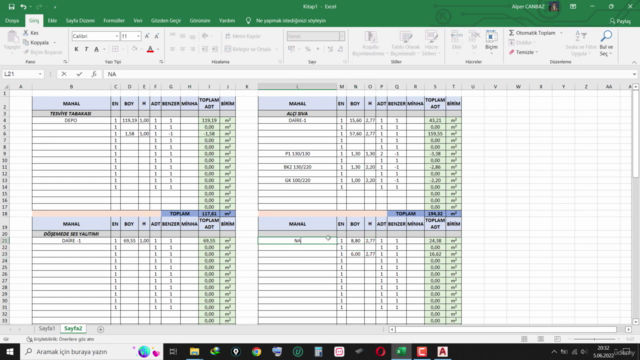Image resolution: width=640 pixels, height=360 pixels.
Task: Click Temizle (clear) button
Action: tap(521, 52)
